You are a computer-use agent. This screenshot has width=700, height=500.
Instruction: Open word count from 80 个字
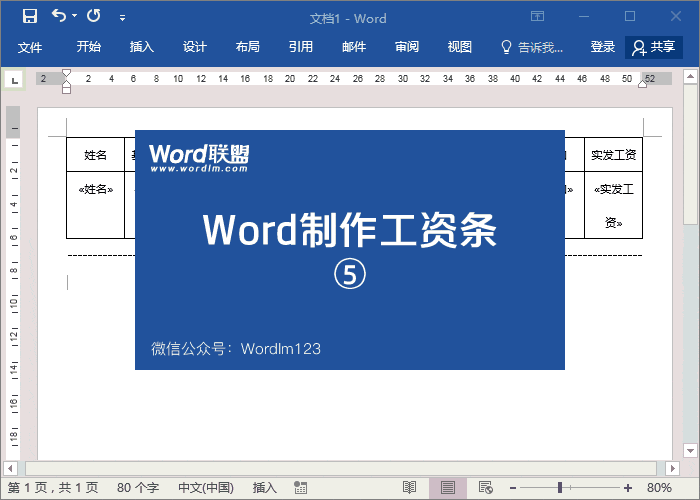tap(138, 488)
